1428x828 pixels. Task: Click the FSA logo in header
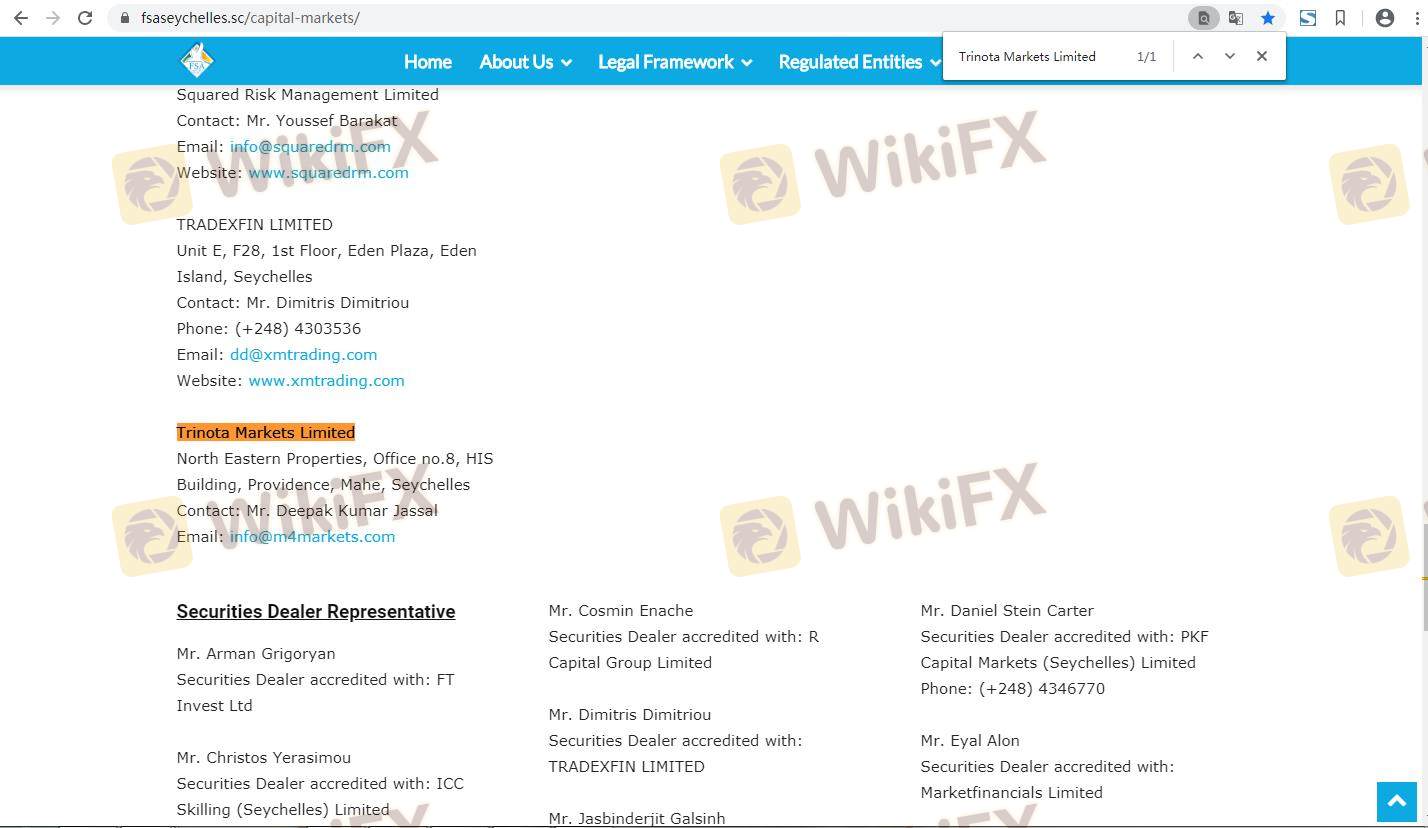197,61
